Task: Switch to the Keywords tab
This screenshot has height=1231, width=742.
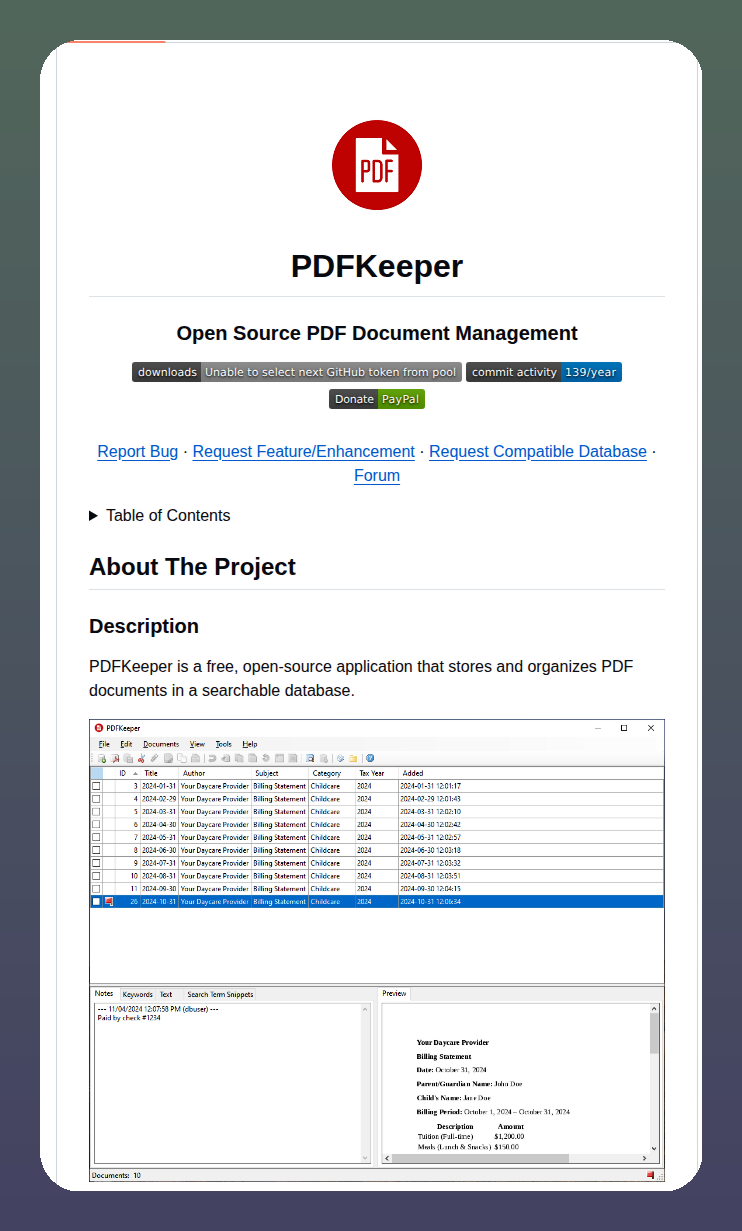Action: (x=138, y=995)
